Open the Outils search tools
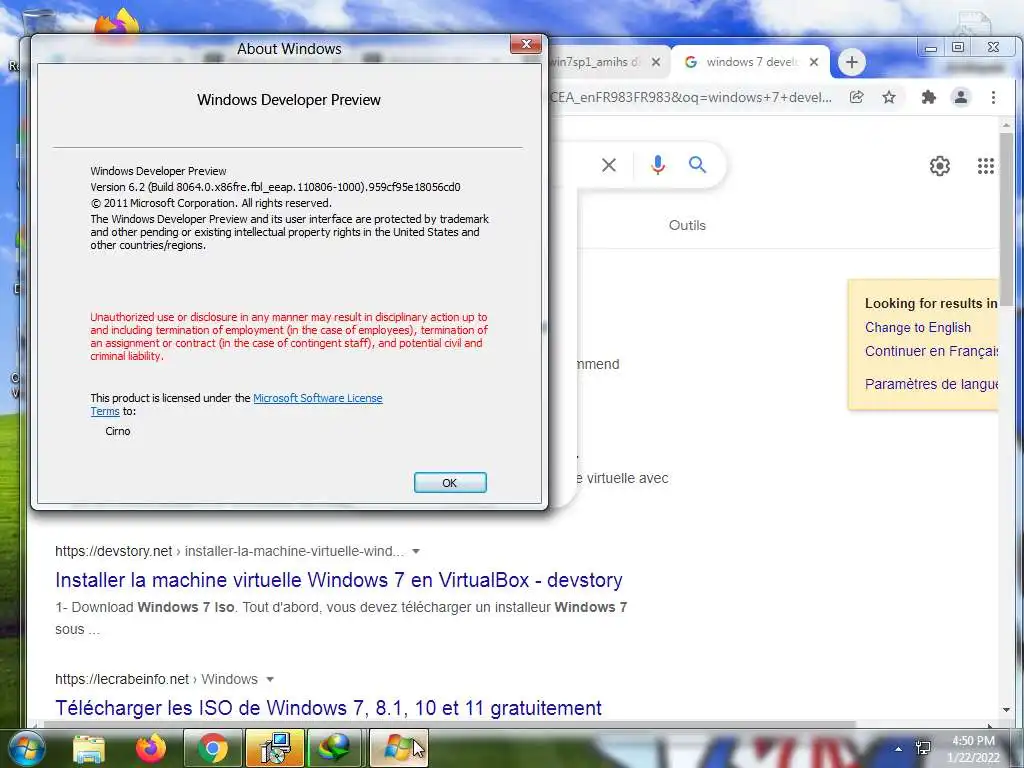Viewport: 1024px width, 768px height. click(687, 225)
